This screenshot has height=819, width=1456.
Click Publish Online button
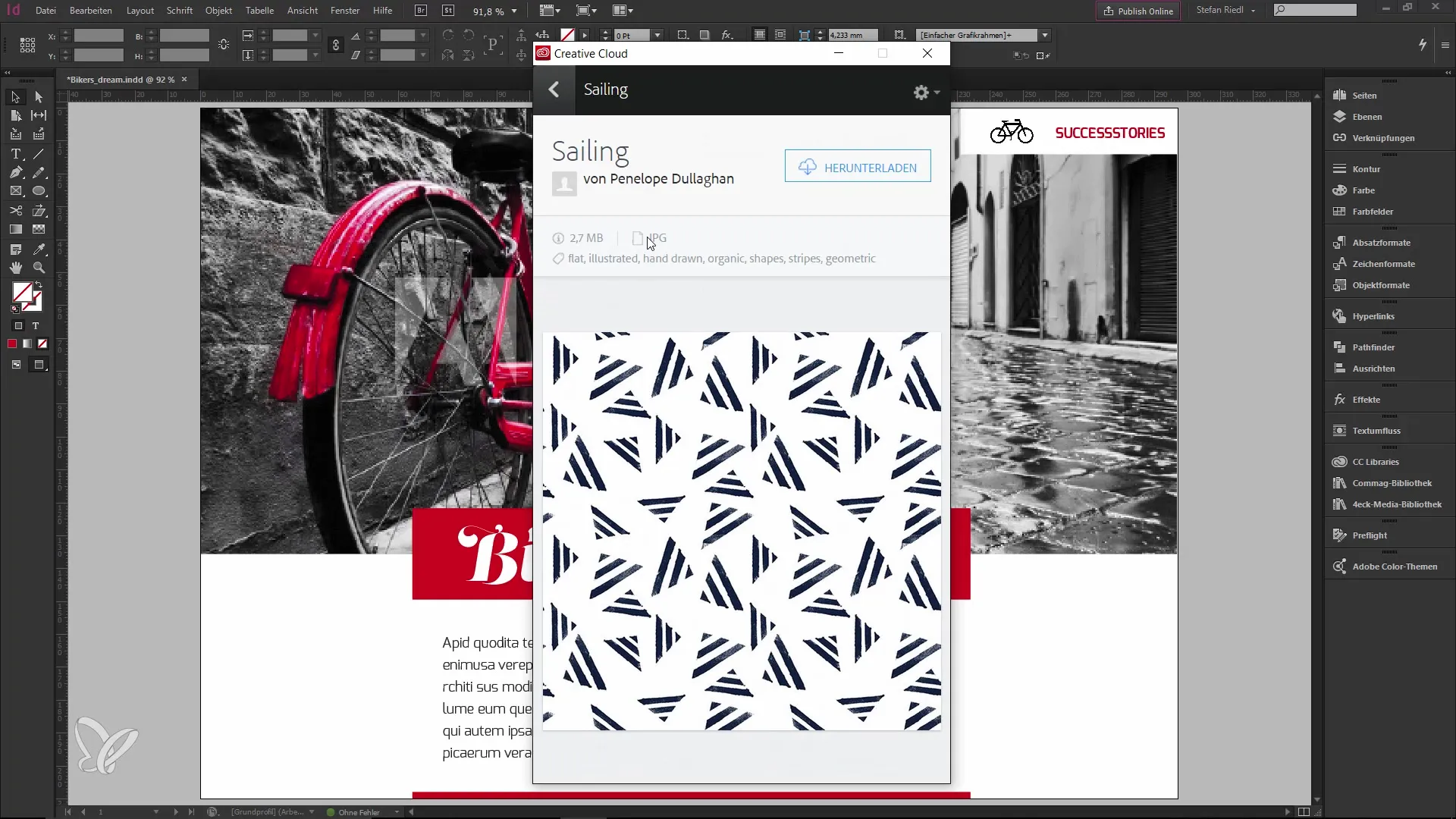pyautogui.click(x=1138, y=11)
